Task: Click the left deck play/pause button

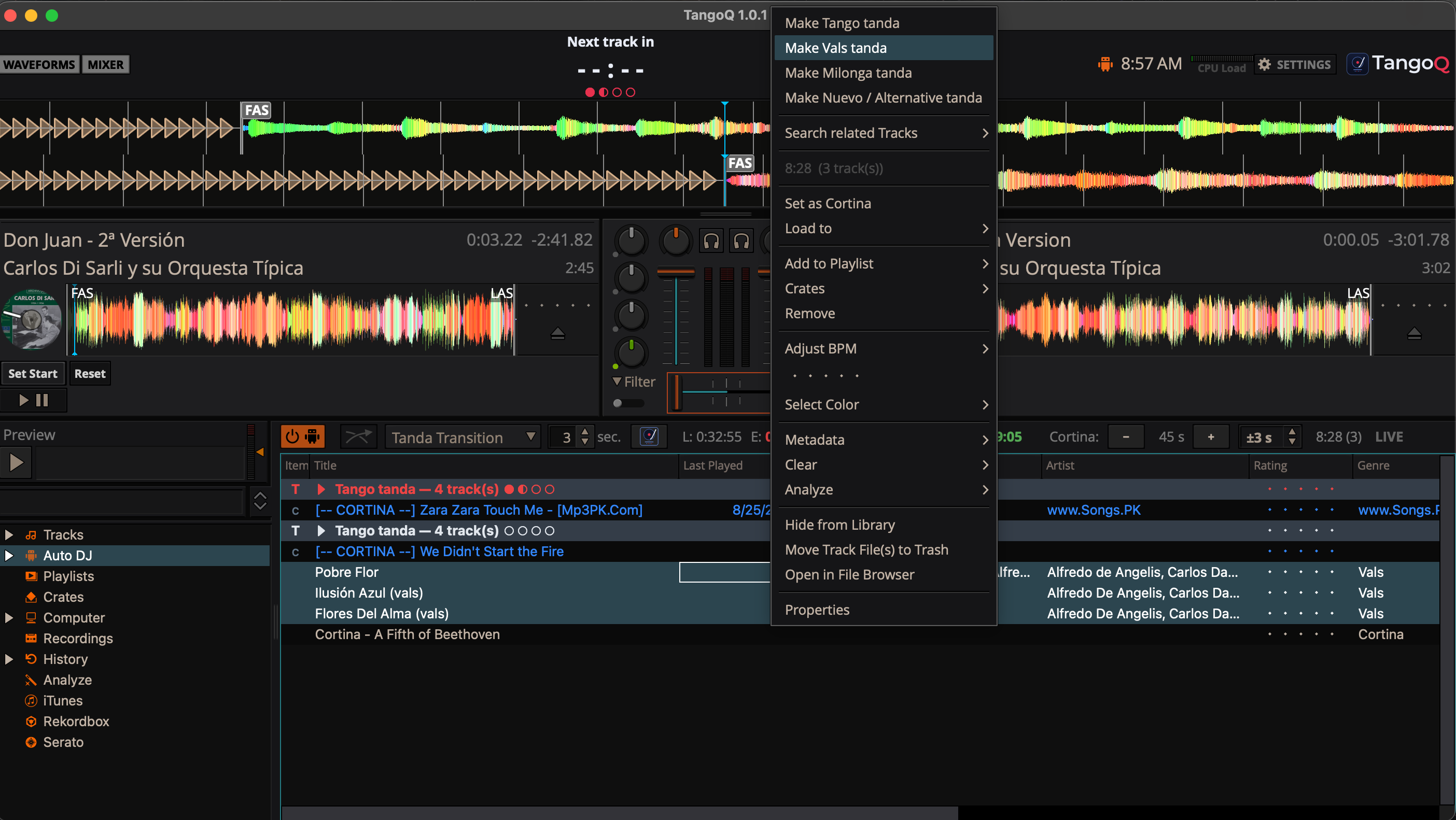Action: point(33,400)
